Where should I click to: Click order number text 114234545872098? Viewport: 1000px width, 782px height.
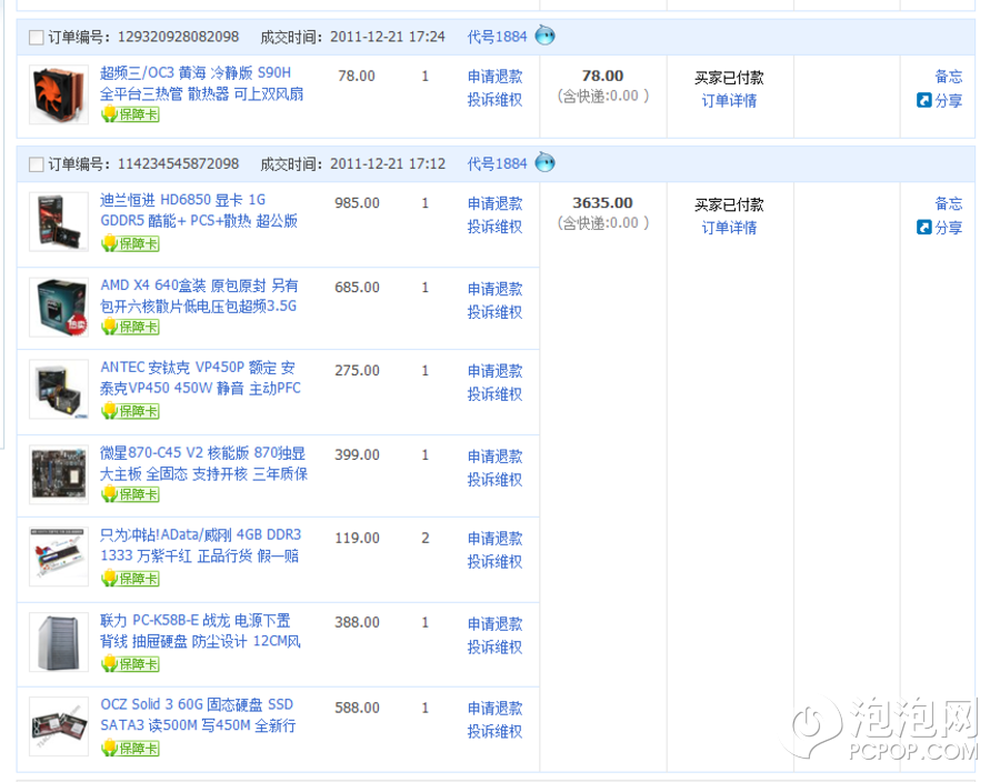[179, 164]
